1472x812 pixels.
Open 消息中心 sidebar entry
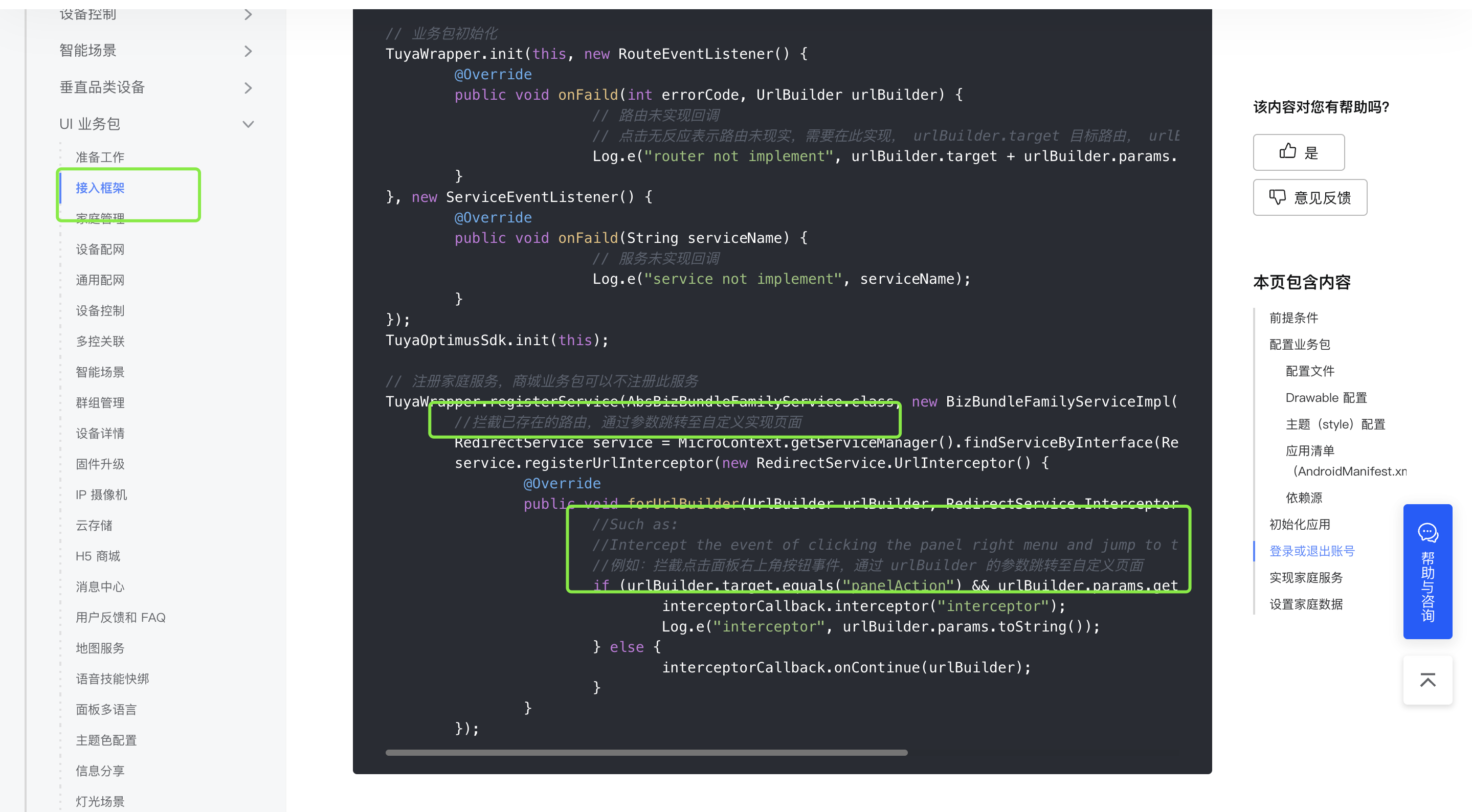[100, 587]
